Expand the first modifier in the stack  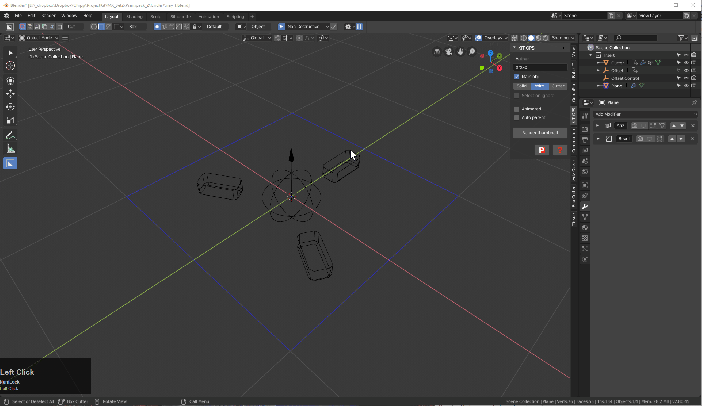(x=597, y=125)
